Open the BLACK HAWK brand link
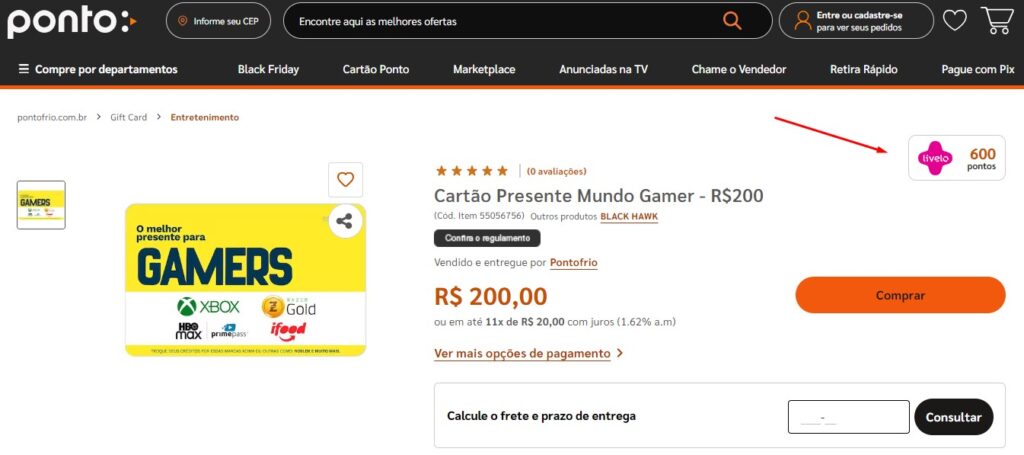The image size is (1024, 455). tap(629, 216)
